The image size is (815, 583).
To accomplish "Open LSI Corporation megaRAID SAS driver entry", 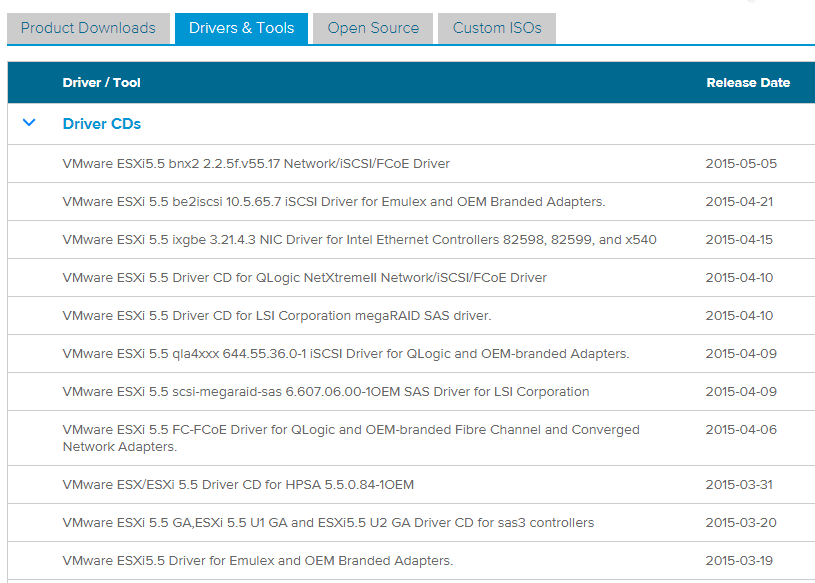I will pyautogui.click(x=277, y=315).
